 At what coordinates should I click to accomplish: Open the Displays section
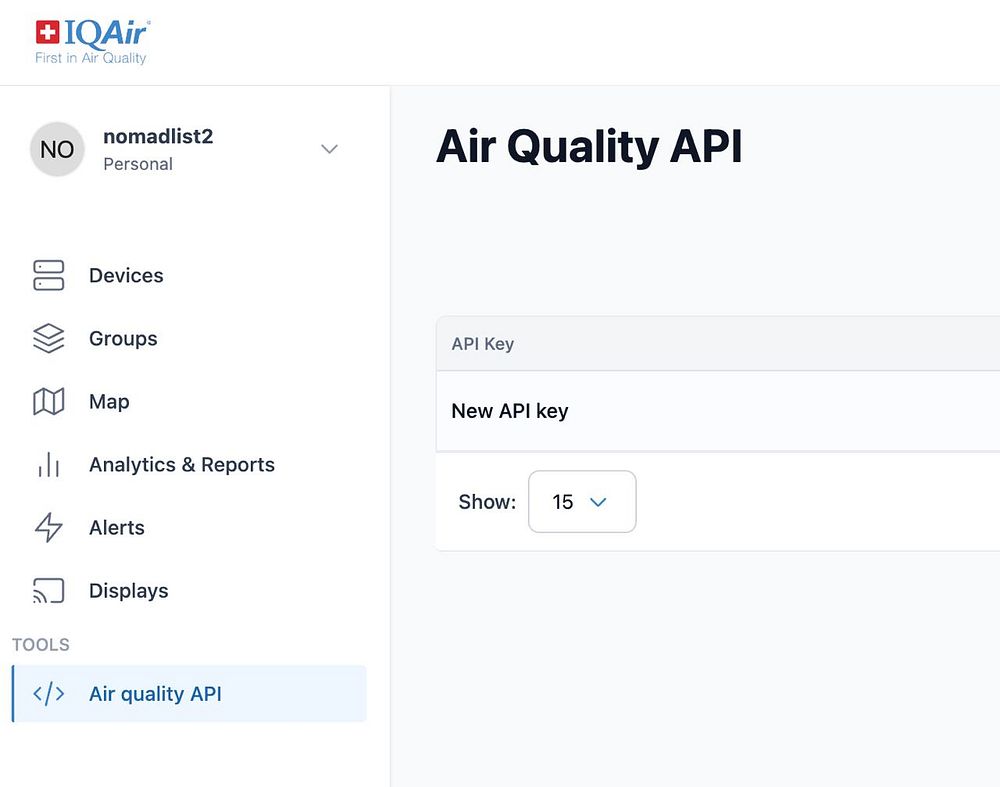point(129,591)
